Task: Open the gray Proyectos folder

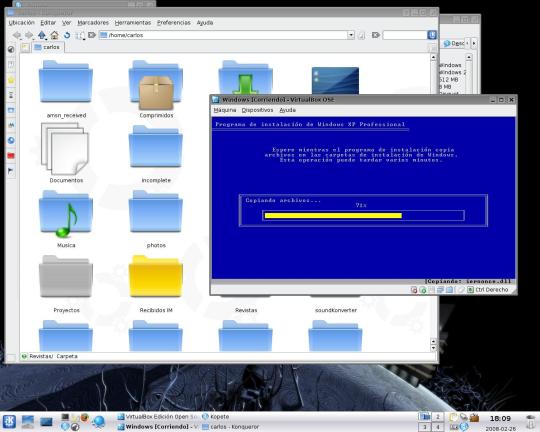Action: pyautogui.click(x=66, y=277)
